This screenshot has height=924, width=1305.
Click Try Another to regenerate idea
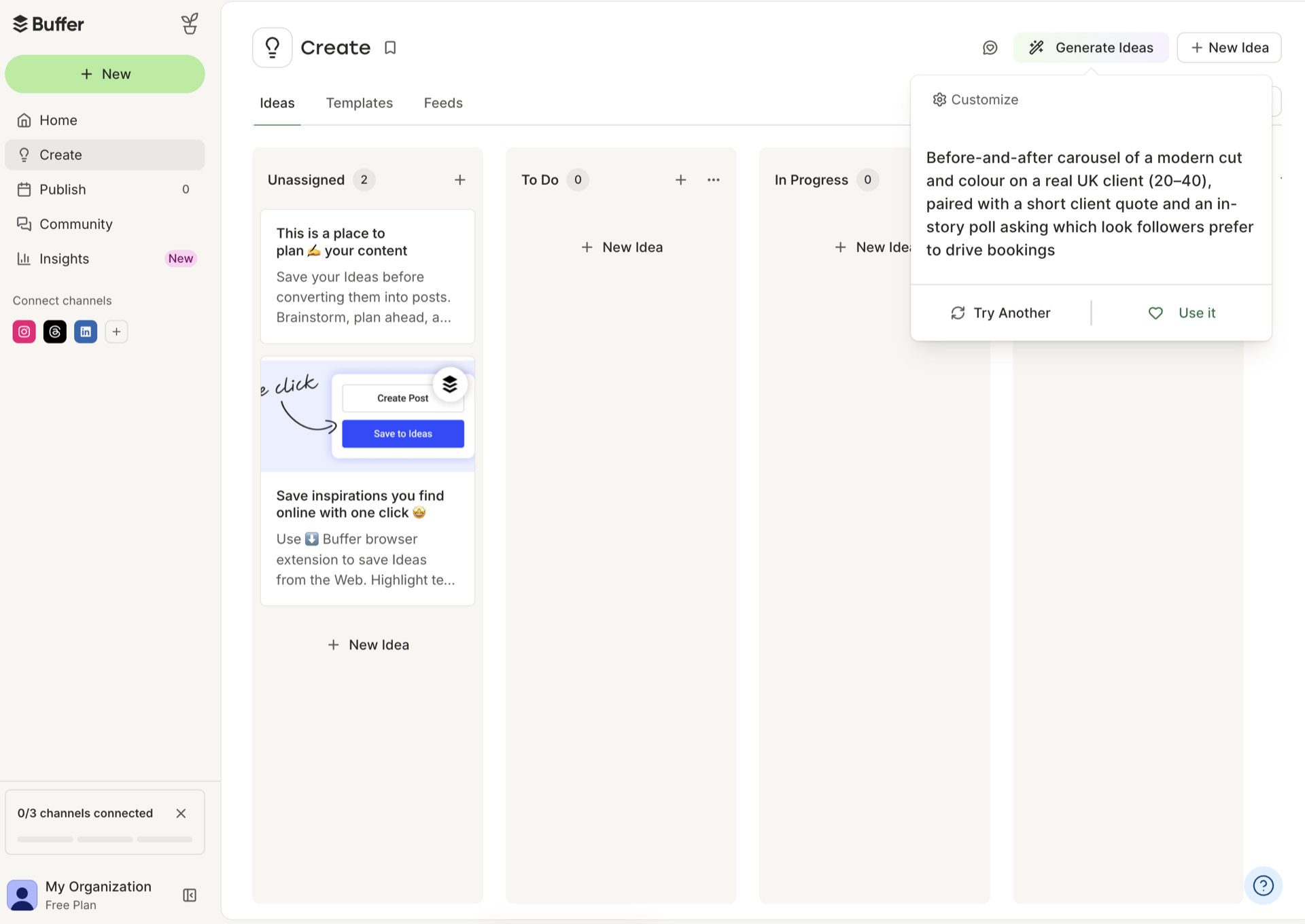pos(1000,313)
